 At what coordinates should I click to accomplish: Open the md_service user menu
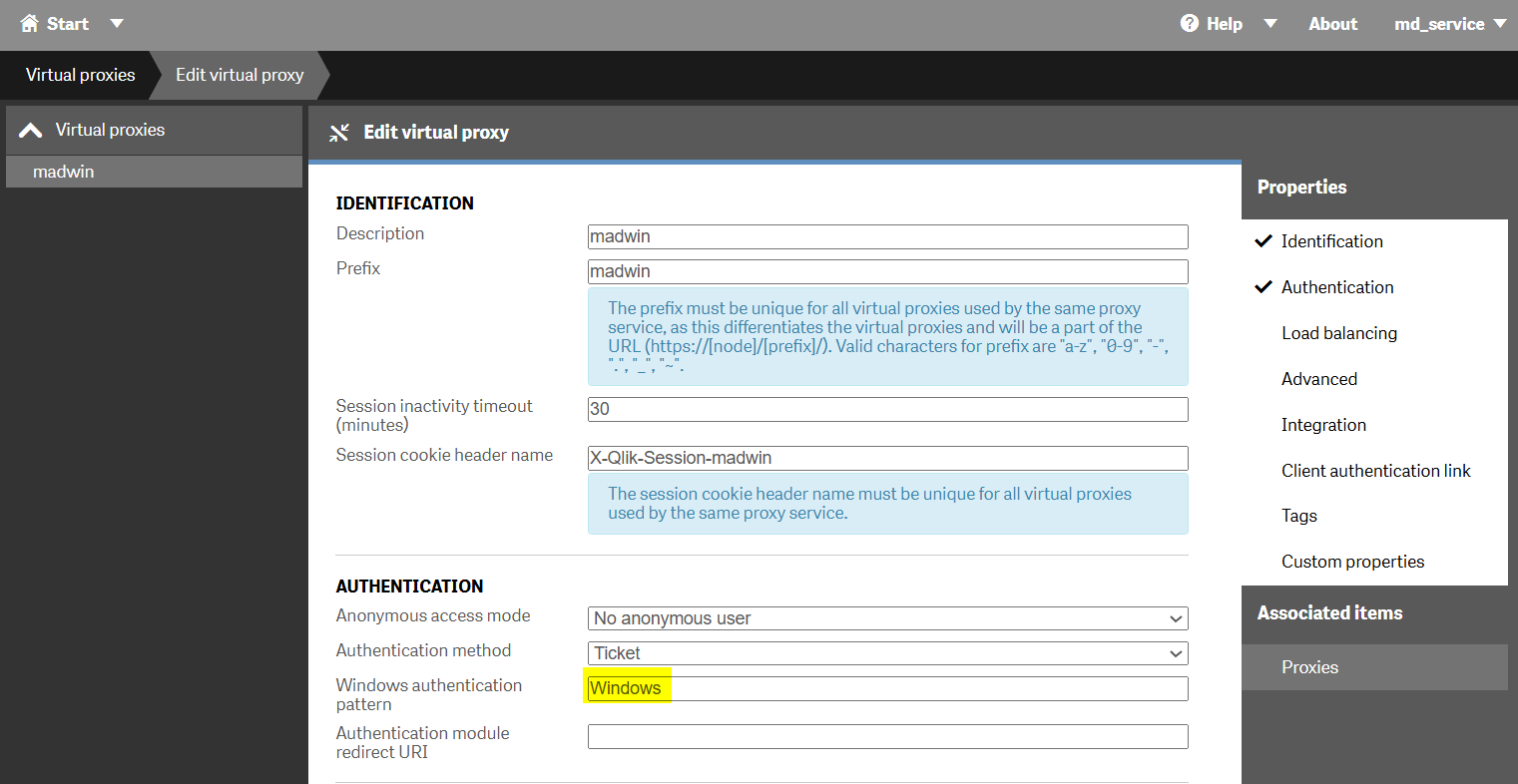click(x=1450, y=24)
